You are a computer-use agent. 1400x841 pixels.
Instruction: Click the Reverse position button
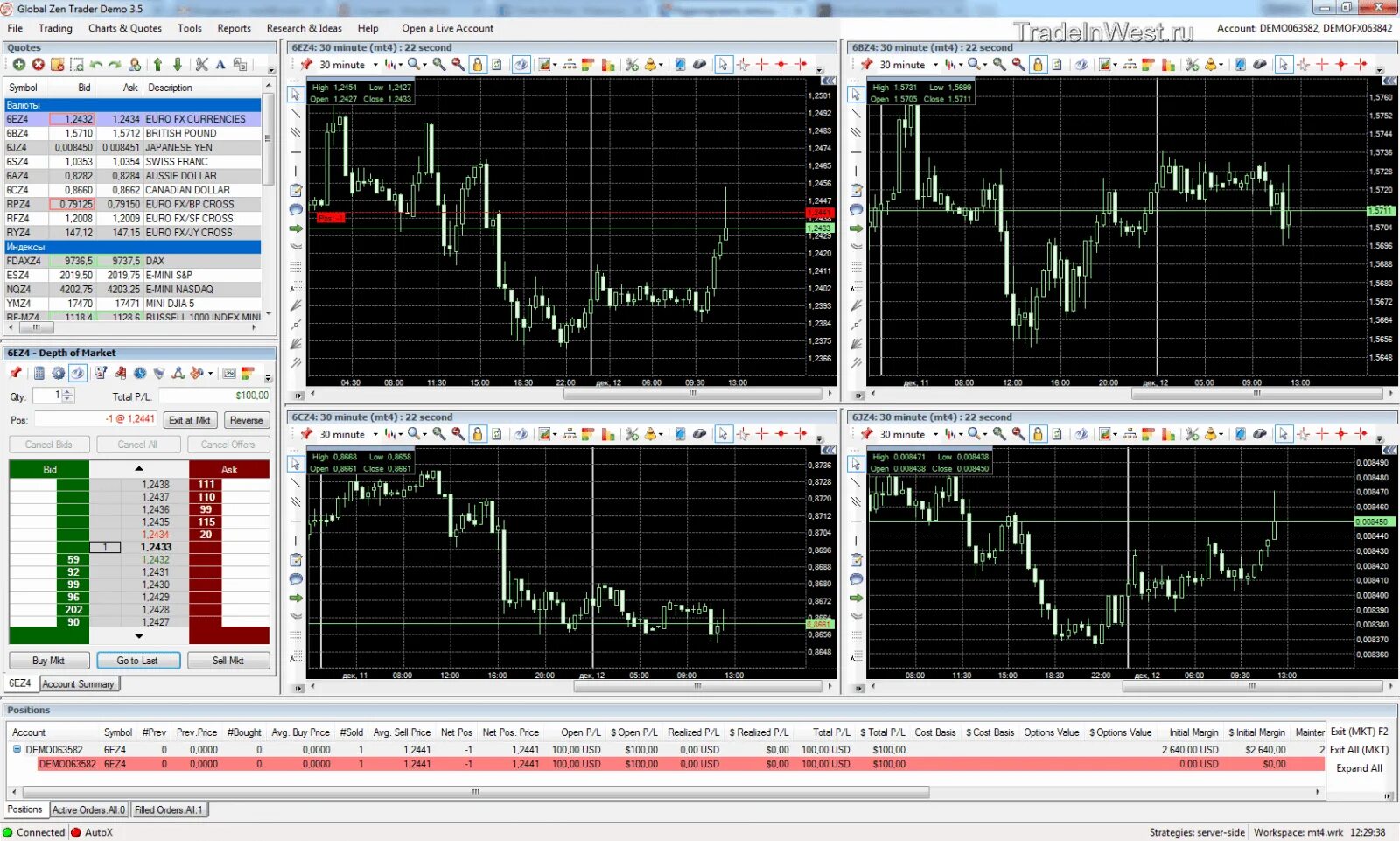(x=246, y=420)
